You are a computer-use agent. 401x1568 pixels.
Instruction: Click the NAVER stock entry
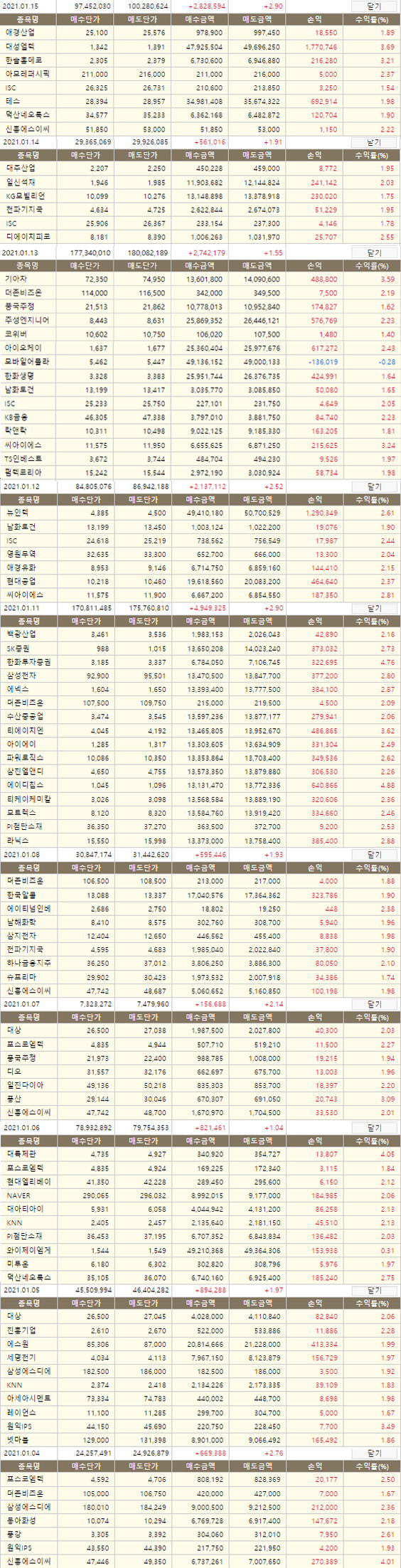(x=18, y=1195)
